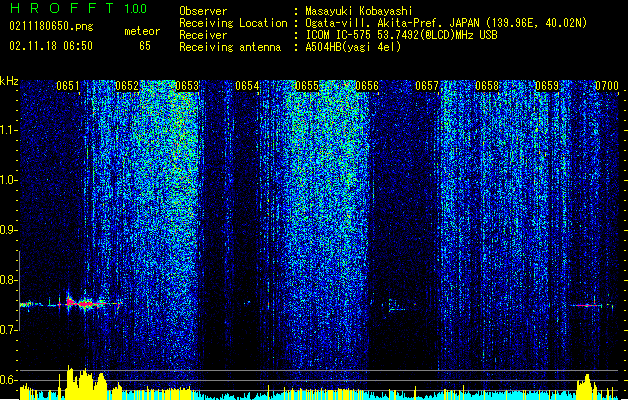Click the 0.7 kHz axis tick label

(x=9, y=330)
